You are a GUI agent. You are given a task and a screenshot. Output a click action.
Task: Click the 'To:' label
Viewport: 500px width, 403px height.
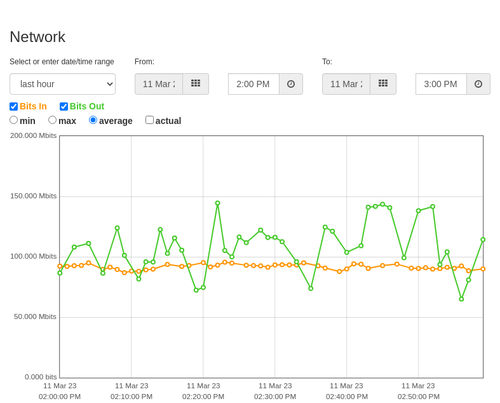point(327,62)
